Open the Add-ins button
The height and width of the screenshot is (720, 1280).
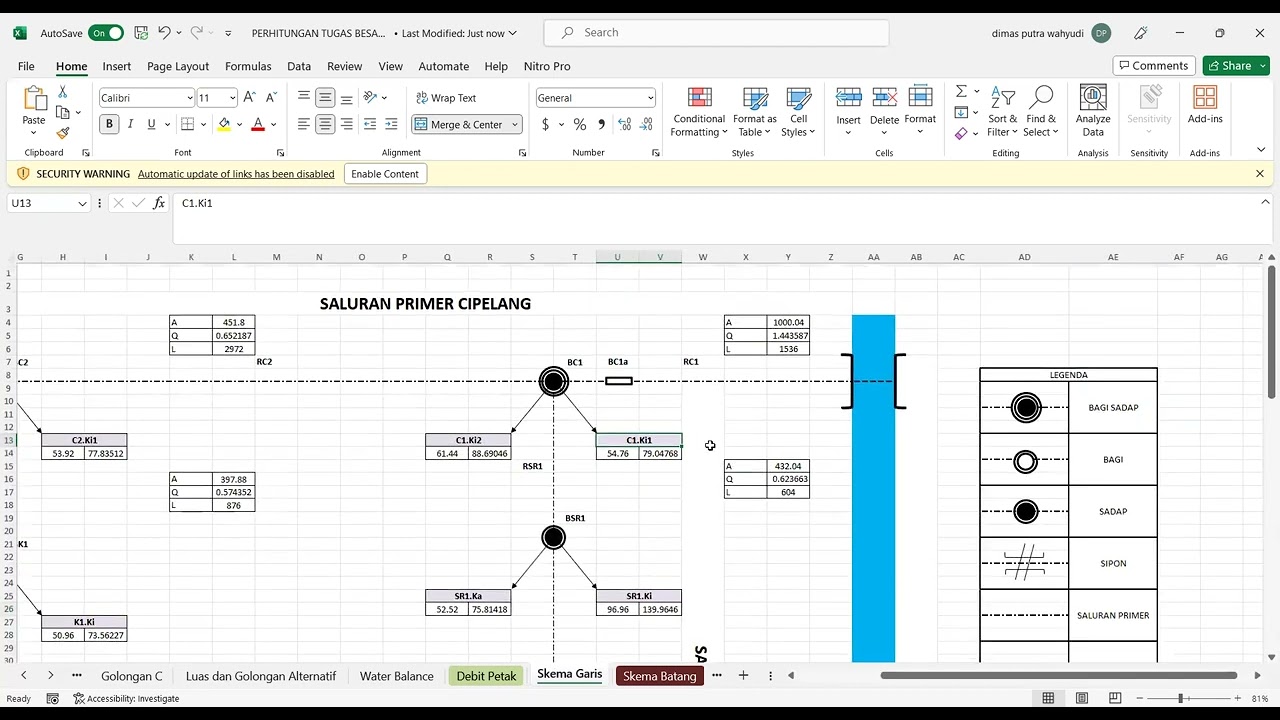(x=1205, y=106)
